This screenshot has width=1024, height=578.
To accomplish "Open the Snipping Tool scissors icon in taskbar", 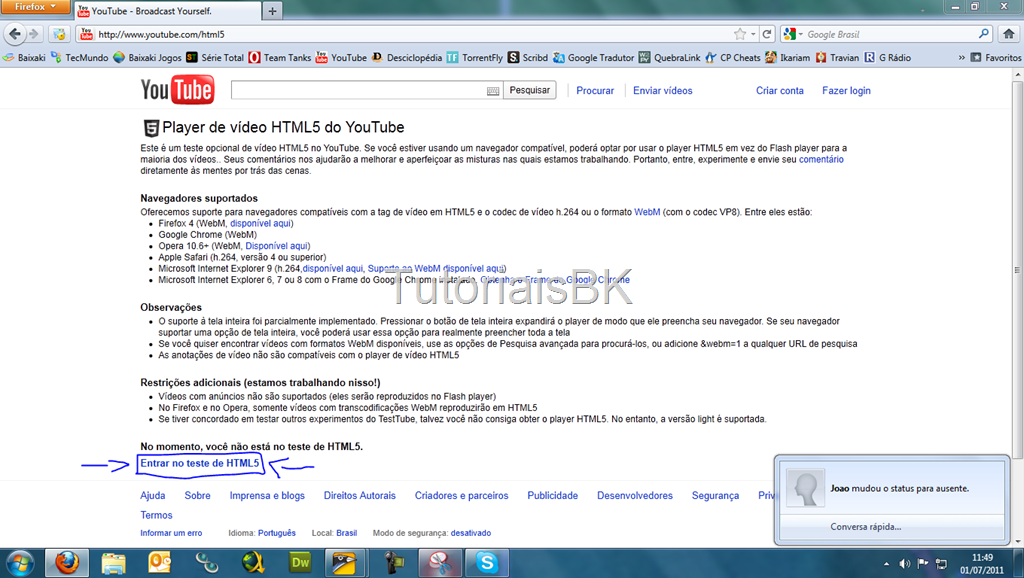I will (440, 563).
